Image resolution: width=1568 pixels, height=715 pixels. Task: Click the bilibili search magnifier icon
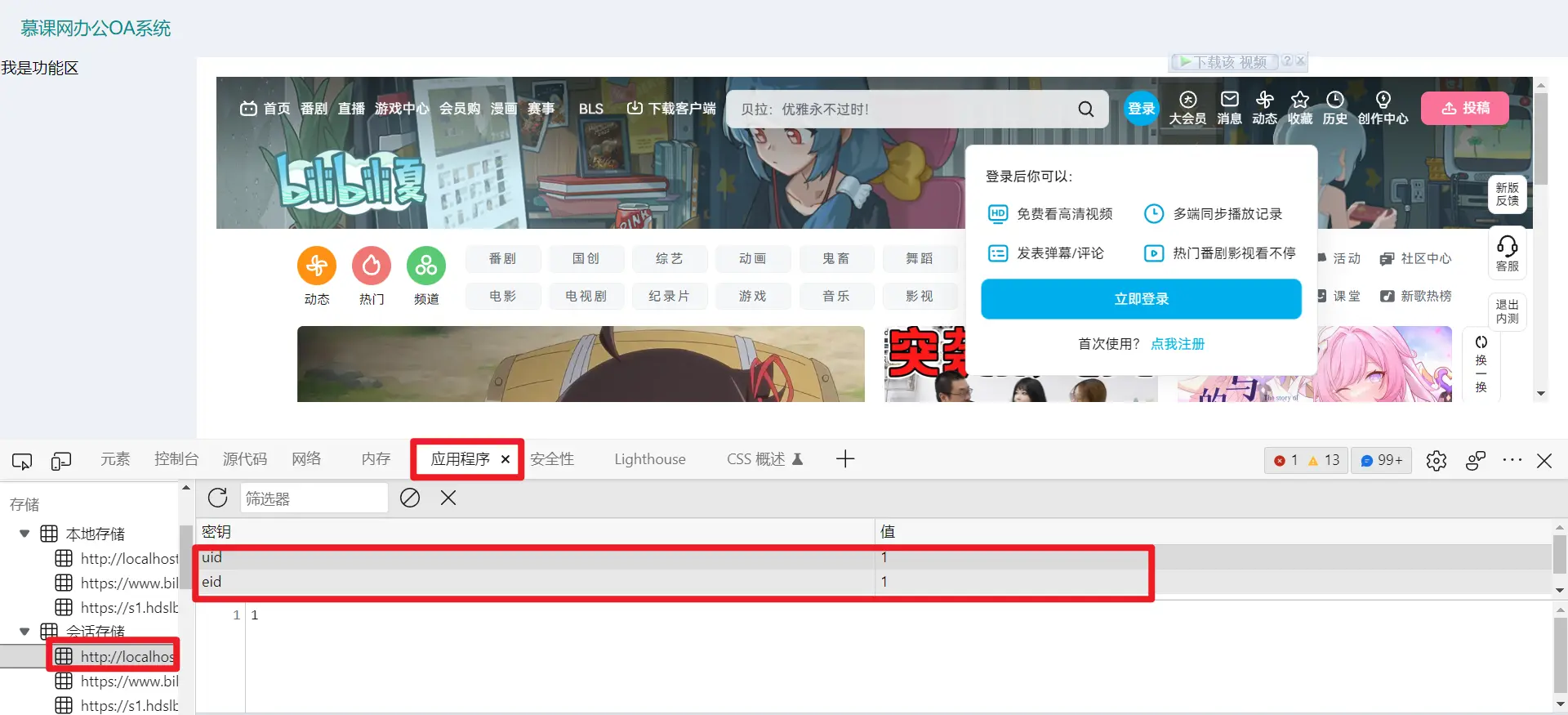click(x=1085, y=109)
